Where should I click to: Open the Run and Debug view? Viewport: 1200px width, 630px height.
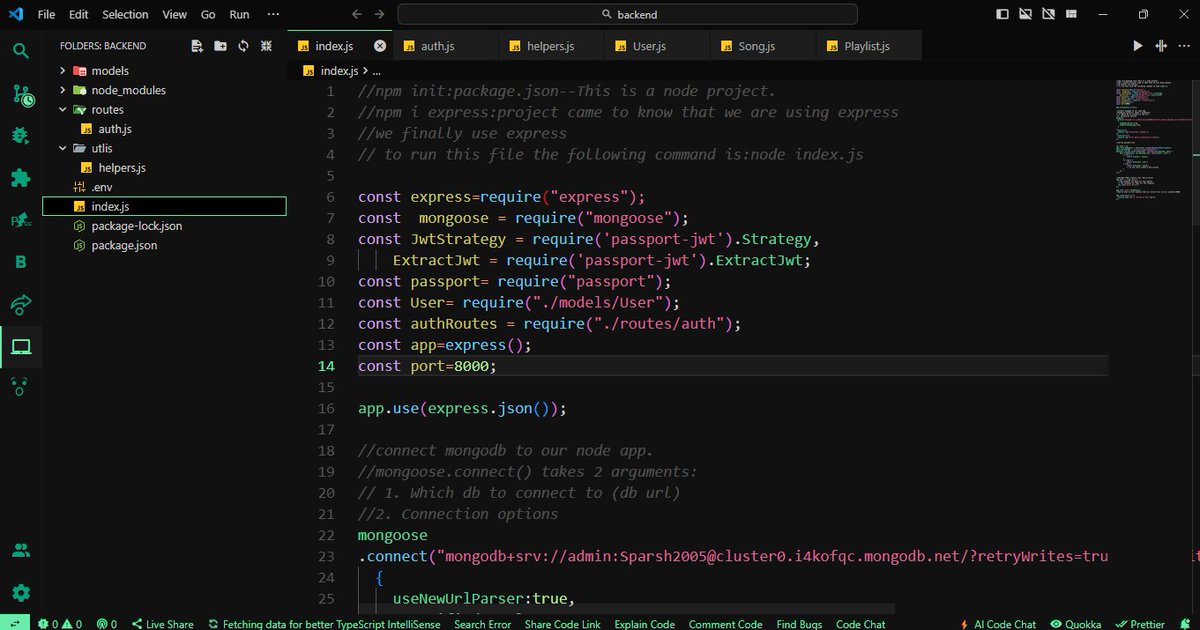(21, 136)
